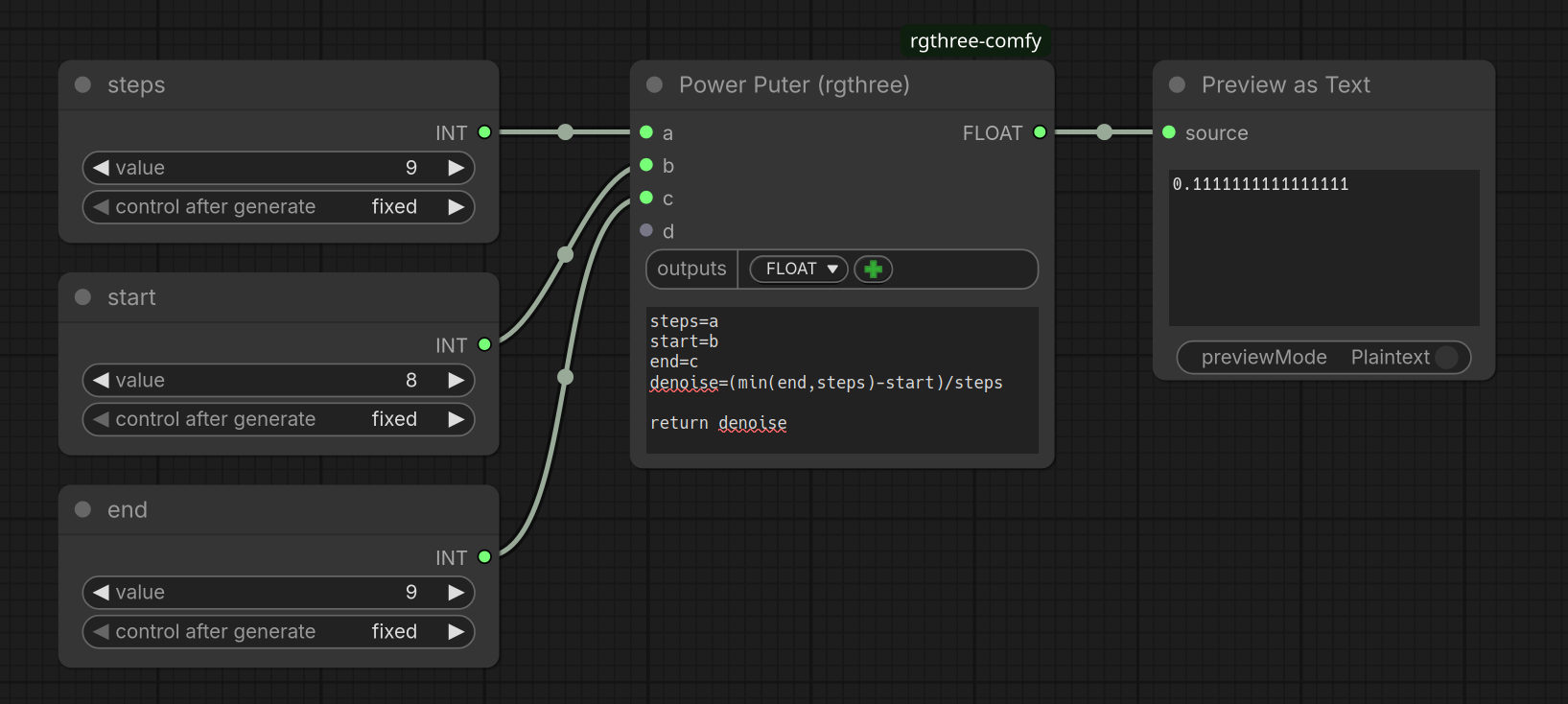The image size is (1568, 704).
Task: Click input port a on Power Puter
Action: coord(646,132)
